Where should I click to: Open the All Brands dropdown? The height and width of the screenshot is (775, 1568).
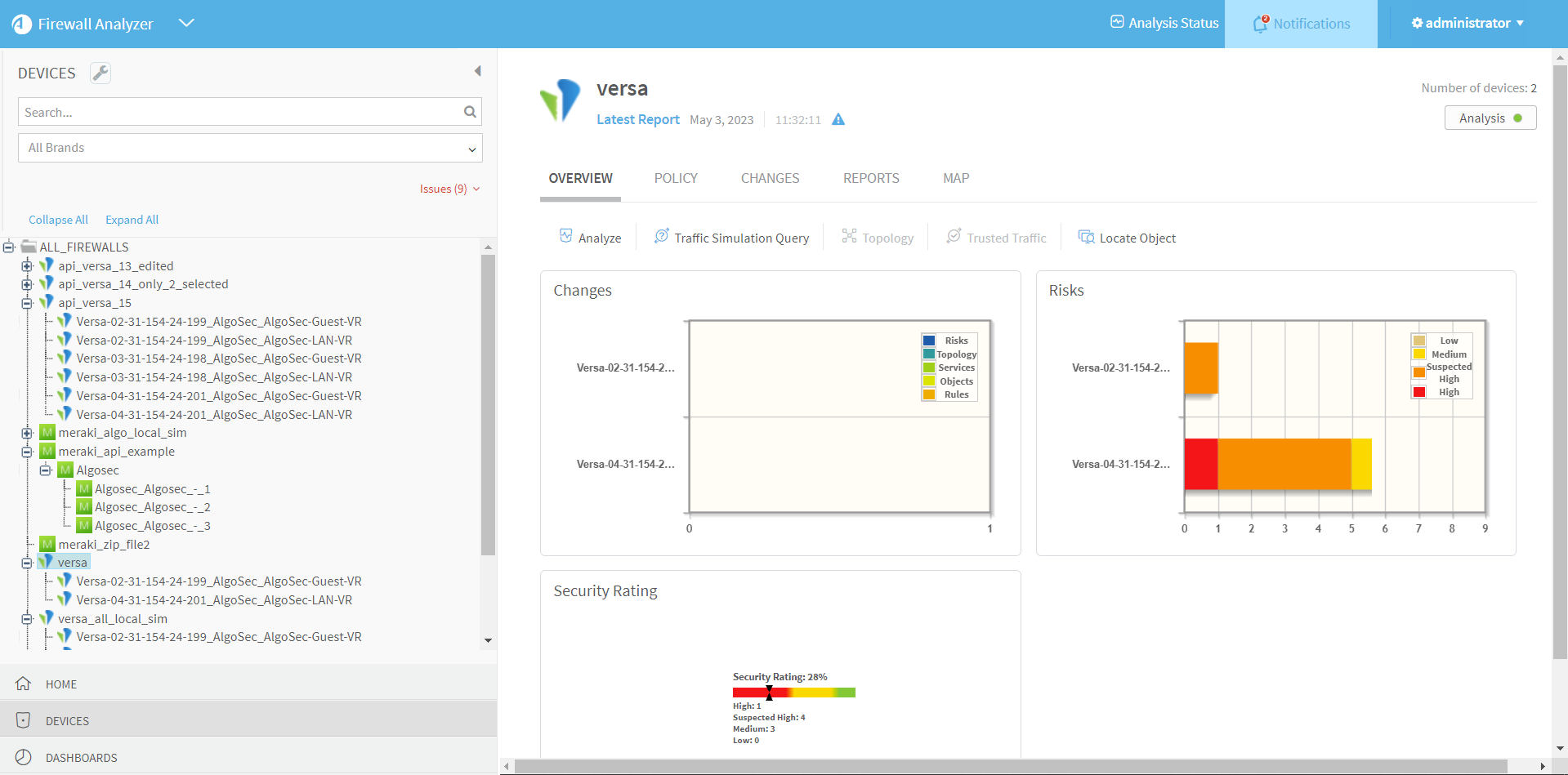pos(250,148)
